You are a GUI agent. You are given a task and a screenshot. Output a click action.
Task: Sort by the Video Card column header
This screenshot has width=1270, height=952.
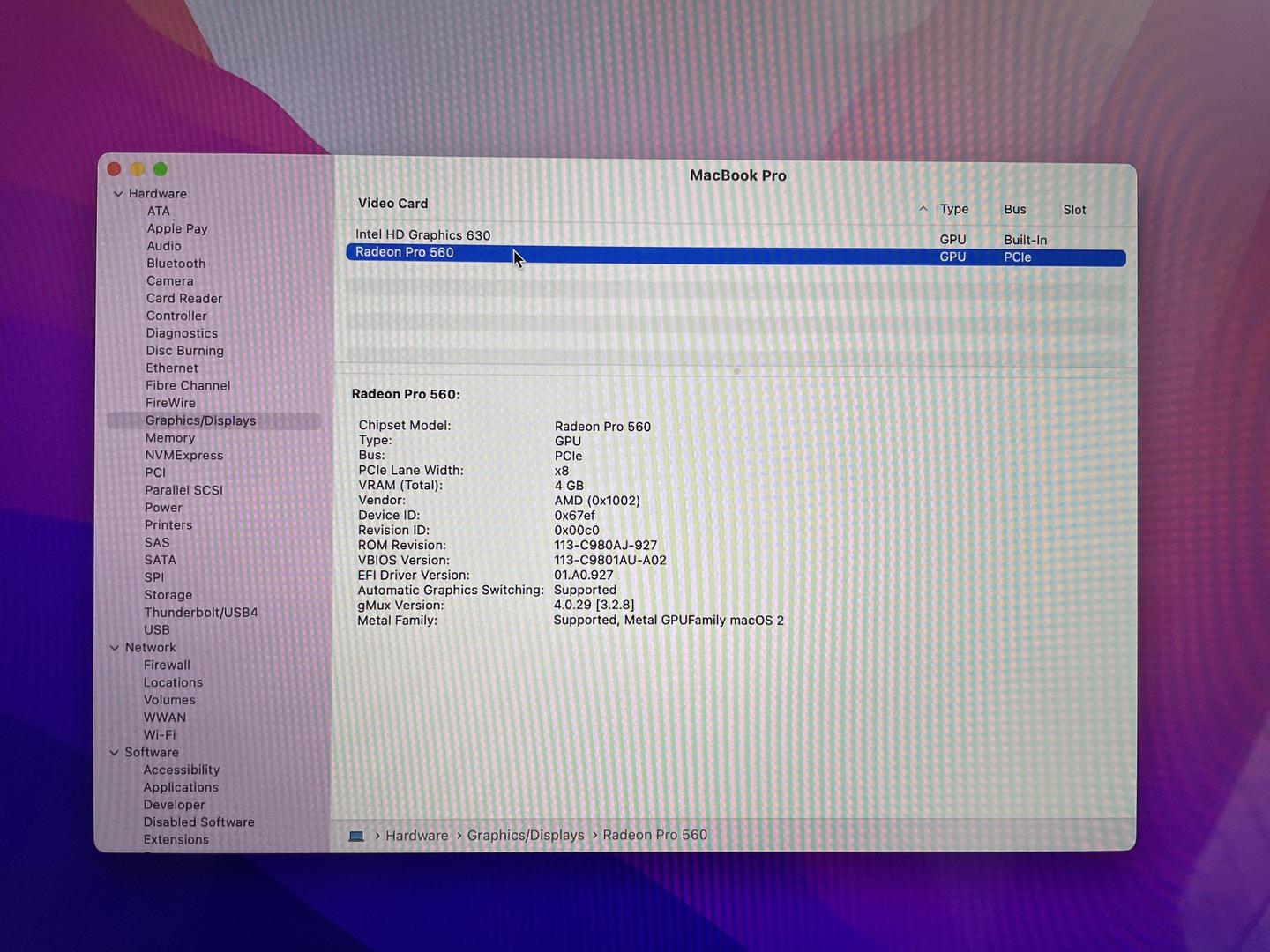[392, 204]
